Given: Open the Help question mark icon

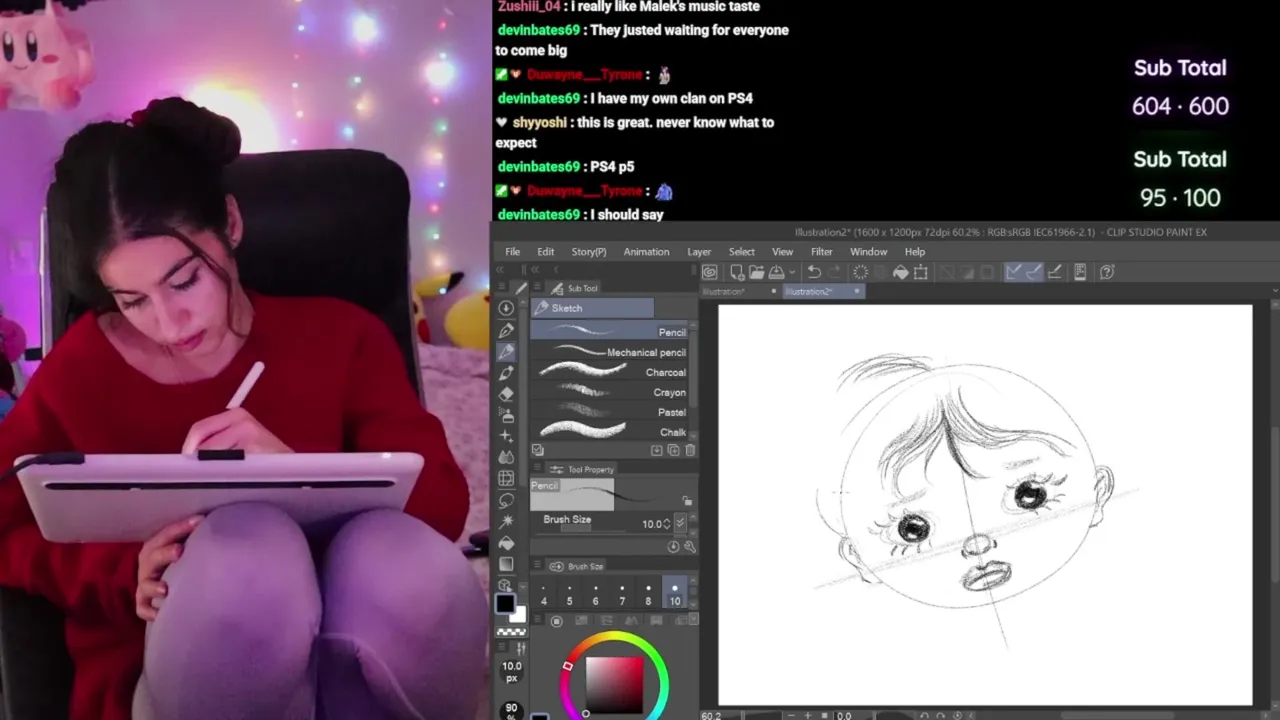Looking at the screenshot, I should click(1107, 272).
